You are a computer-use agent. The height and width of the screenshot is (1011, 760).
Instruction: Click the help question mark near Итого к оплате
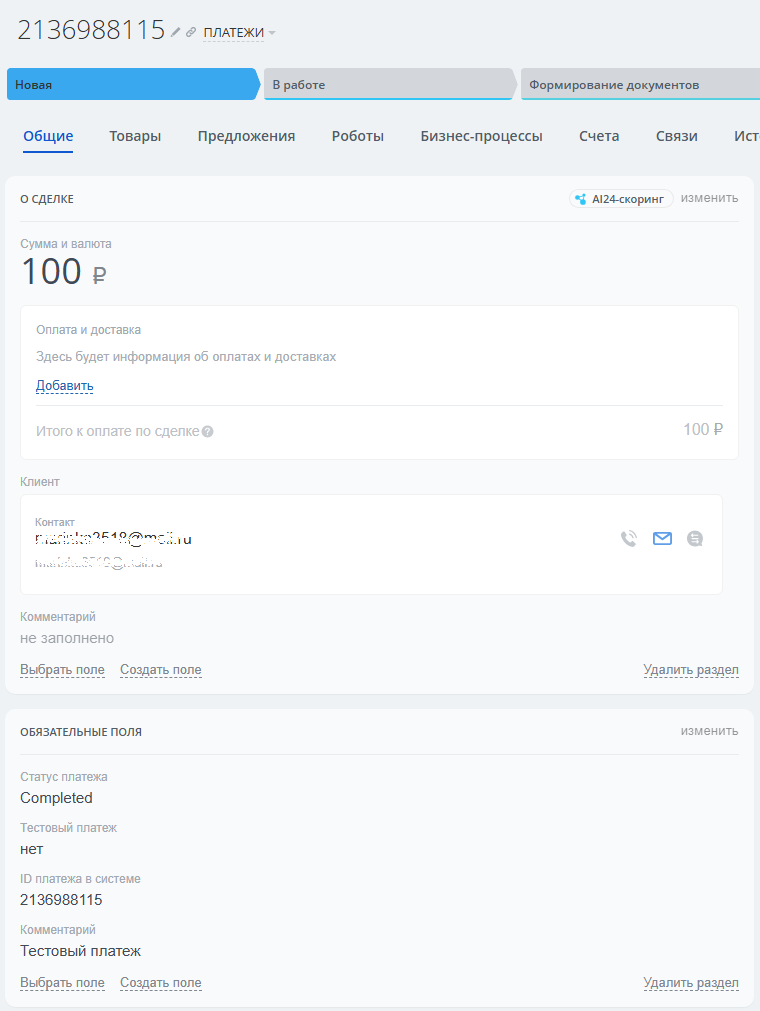point(208,432)
